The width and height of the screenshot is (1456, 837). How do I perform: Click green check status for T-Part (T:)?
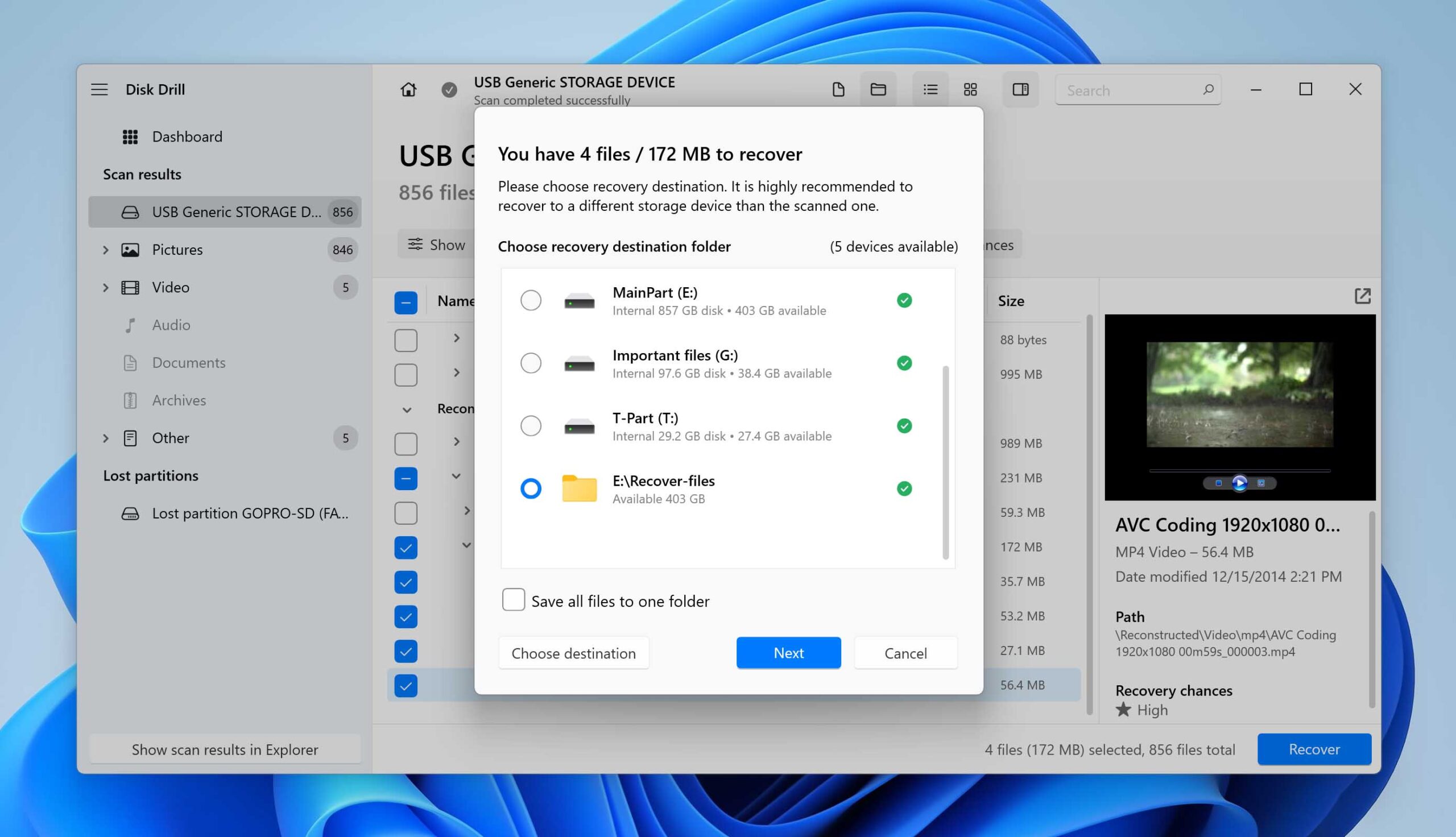pyautogui.click(x=904, y=425)
